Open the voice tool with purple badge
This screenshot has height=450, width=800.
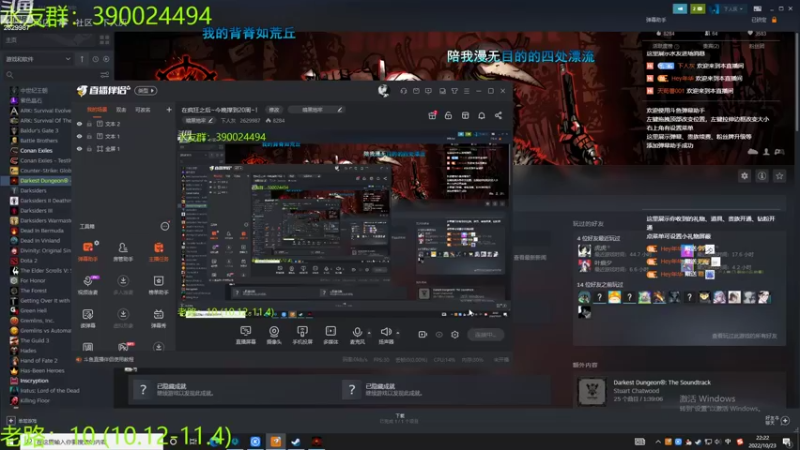(x=88, y=285)
